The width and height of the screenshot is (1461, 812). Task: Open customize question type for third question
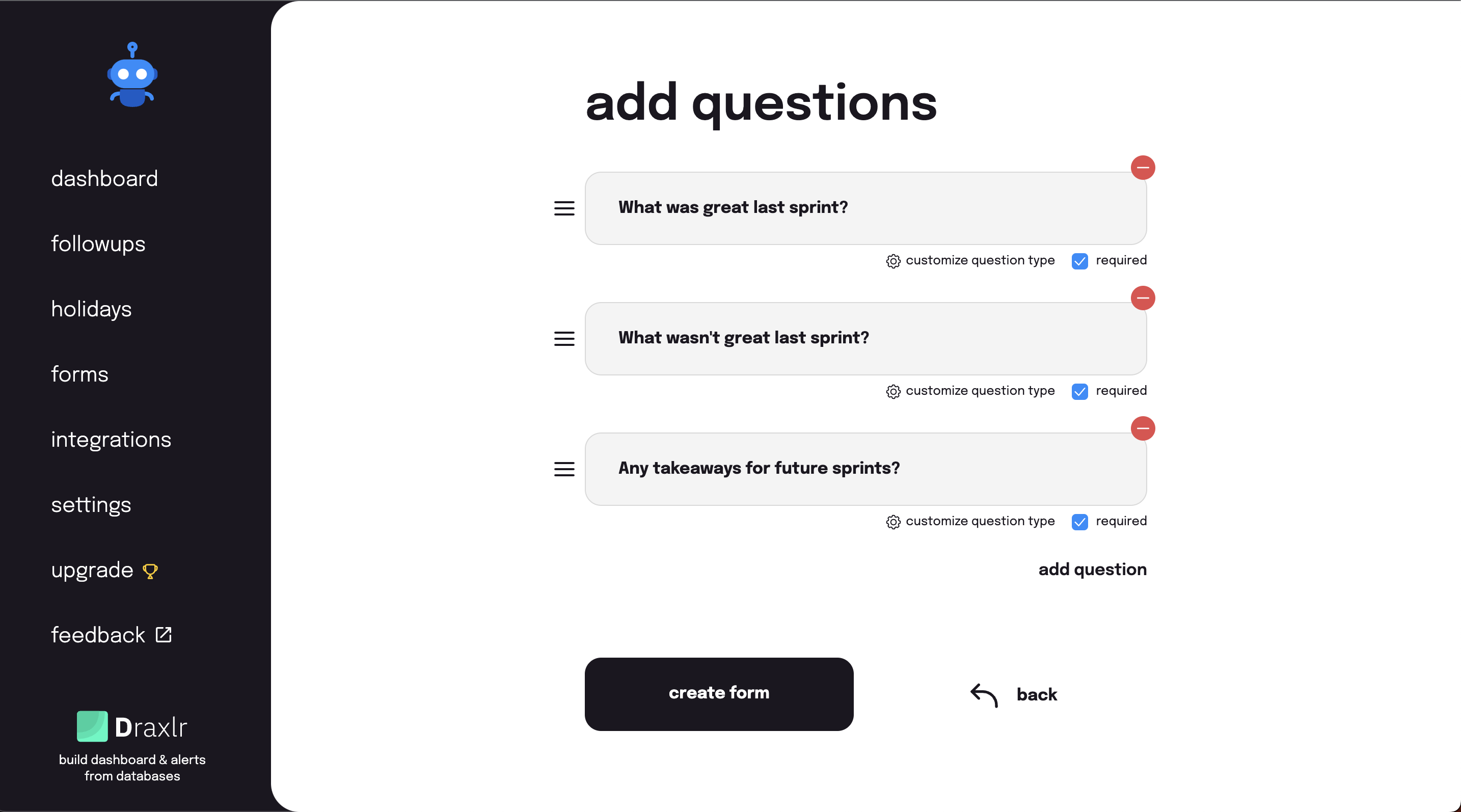click(x=970, y=521)
